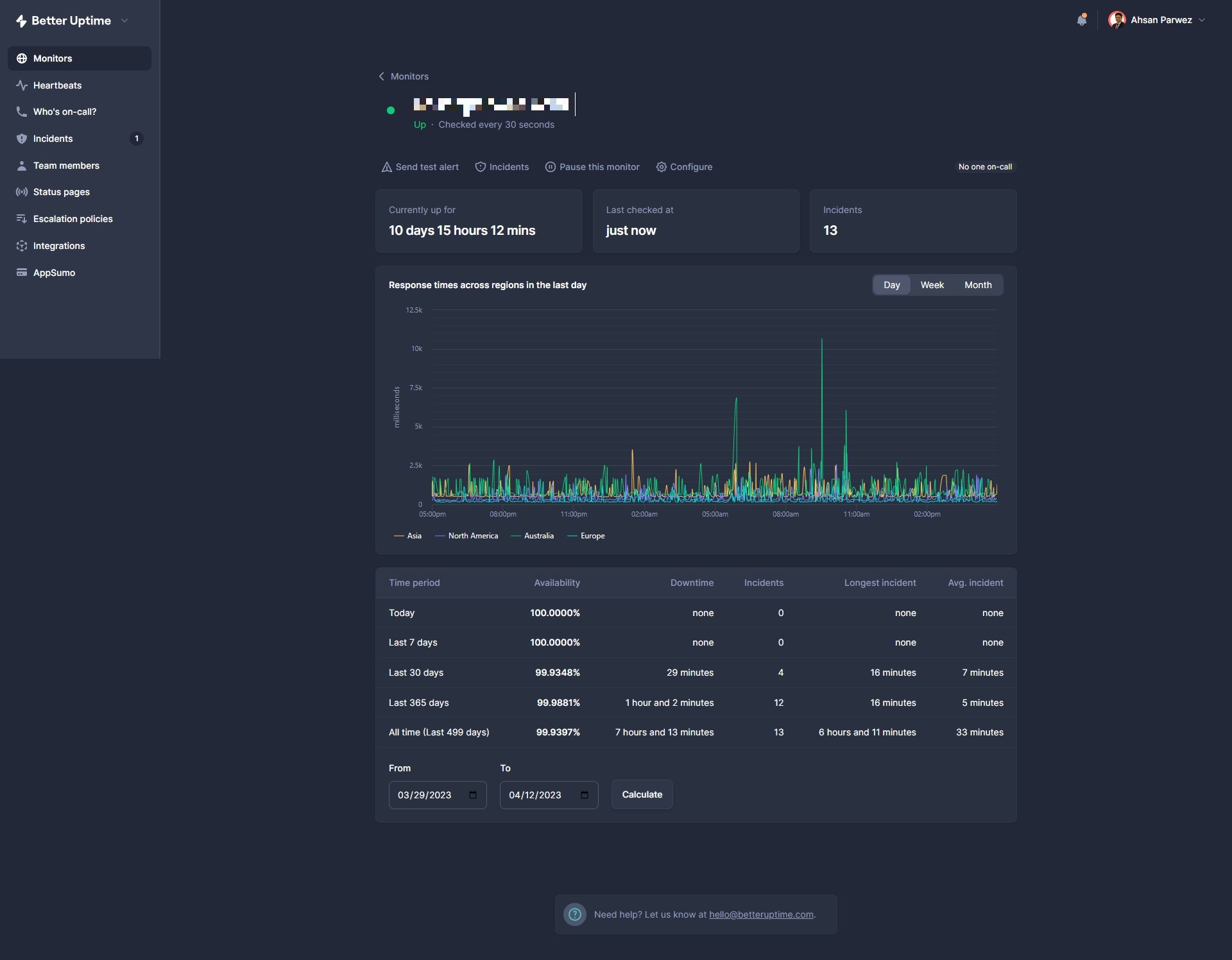Viewport: 1232px width, 960px height.
Task: Click the notification bell icon
Action: [x=1082, y=20]
